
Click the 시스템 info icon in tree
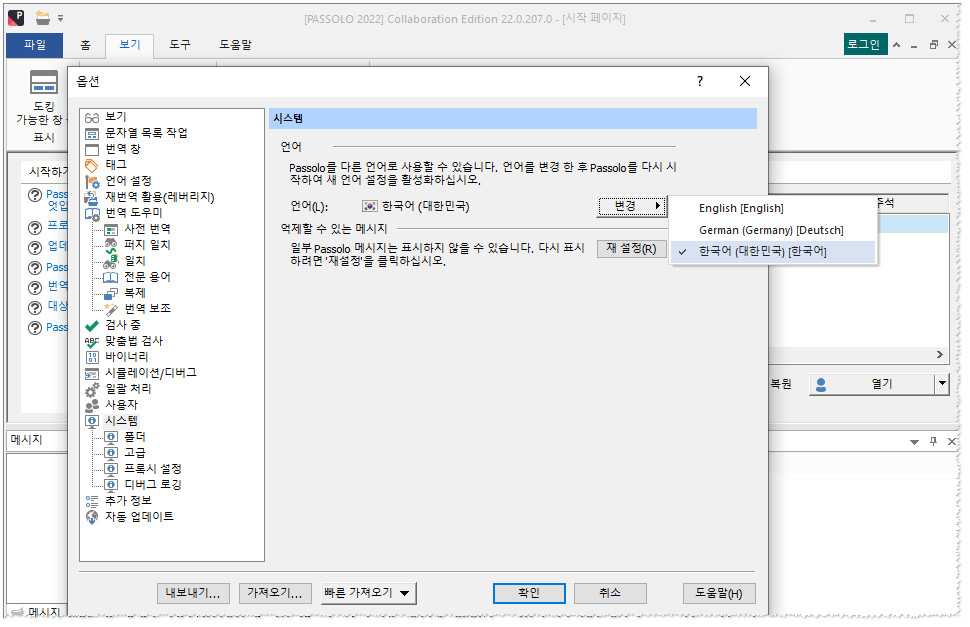click(x=92, y=422)
